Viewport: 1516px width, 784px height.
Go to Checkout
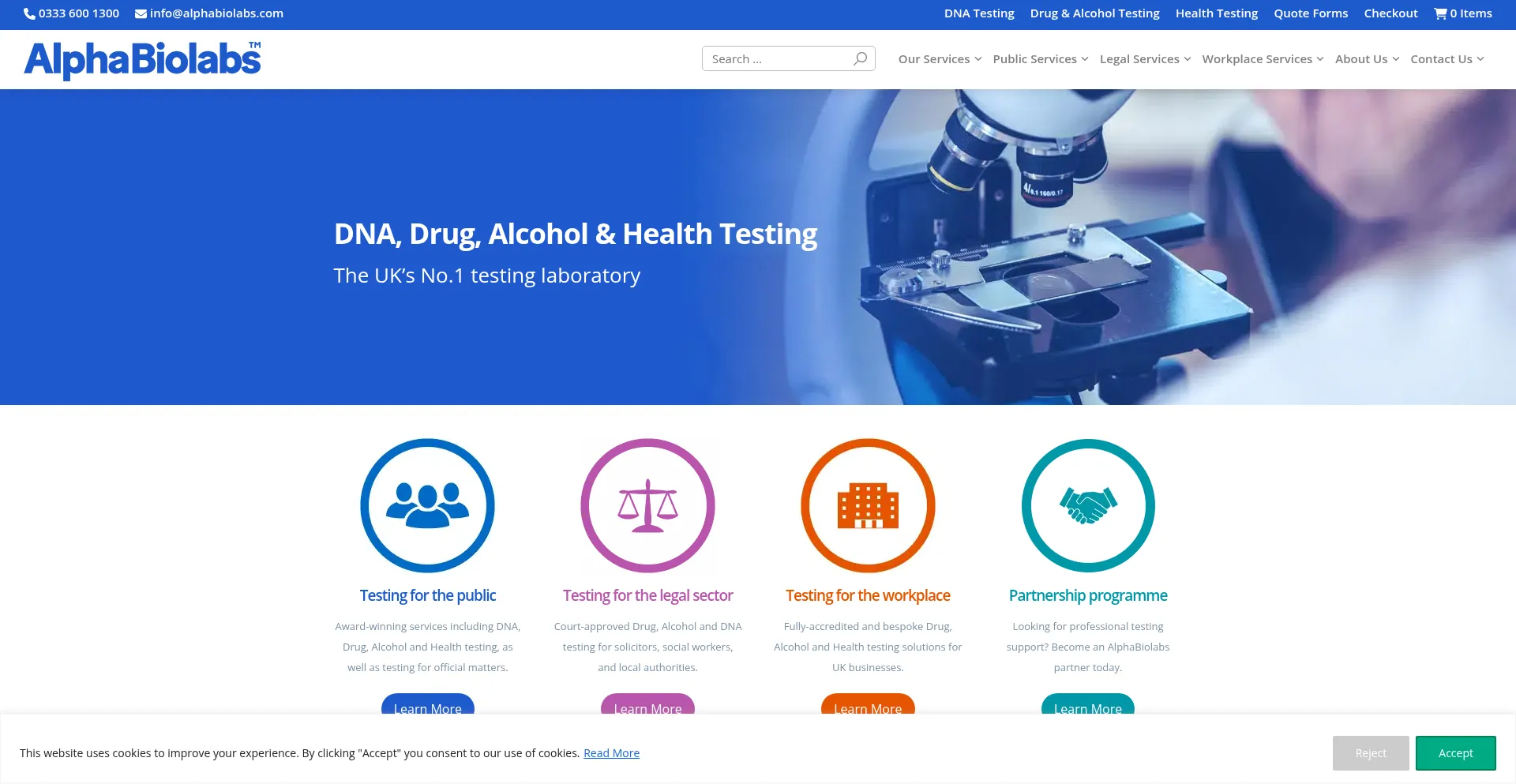point(1390,13)
